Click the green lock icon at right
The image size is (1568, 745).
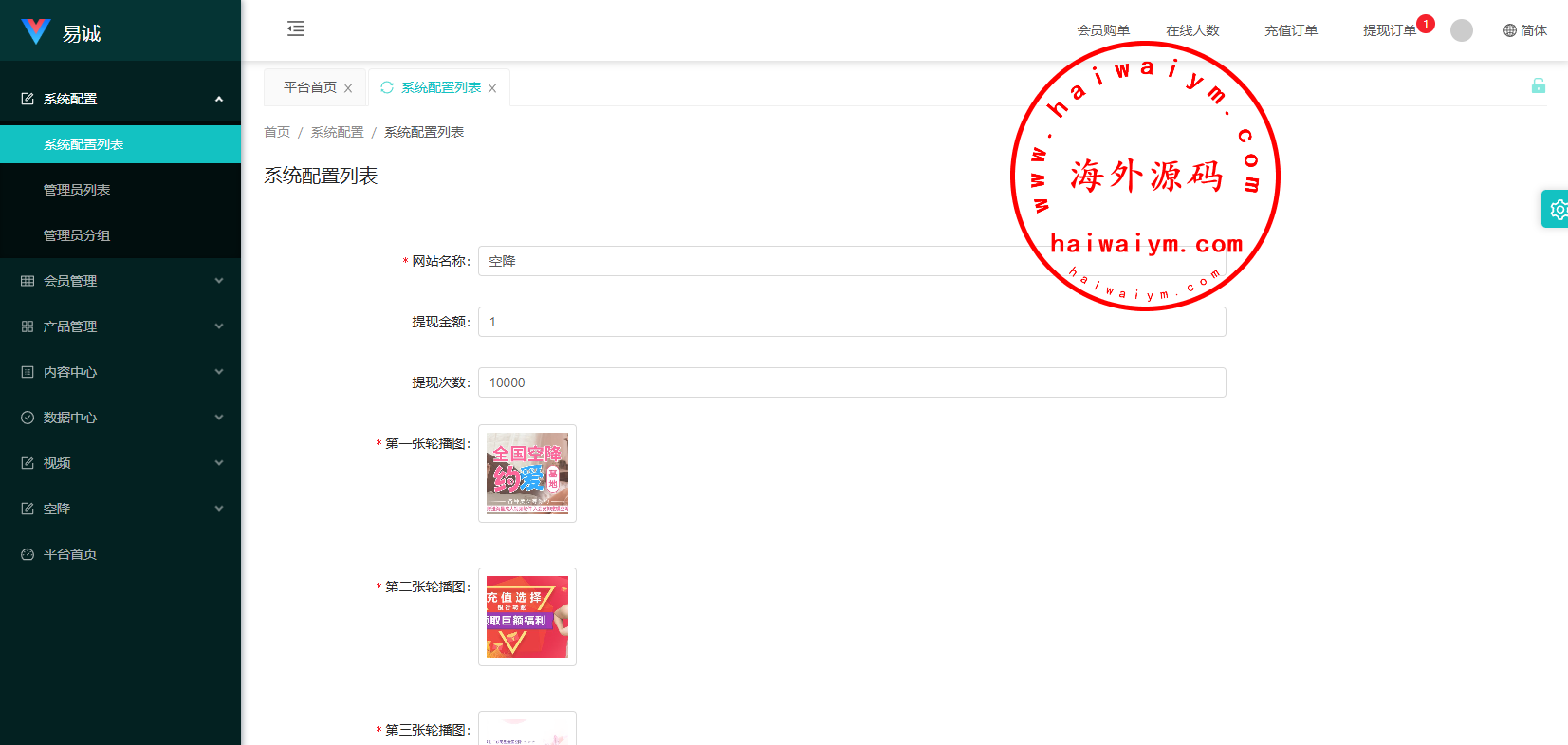tap(1538, 86)
